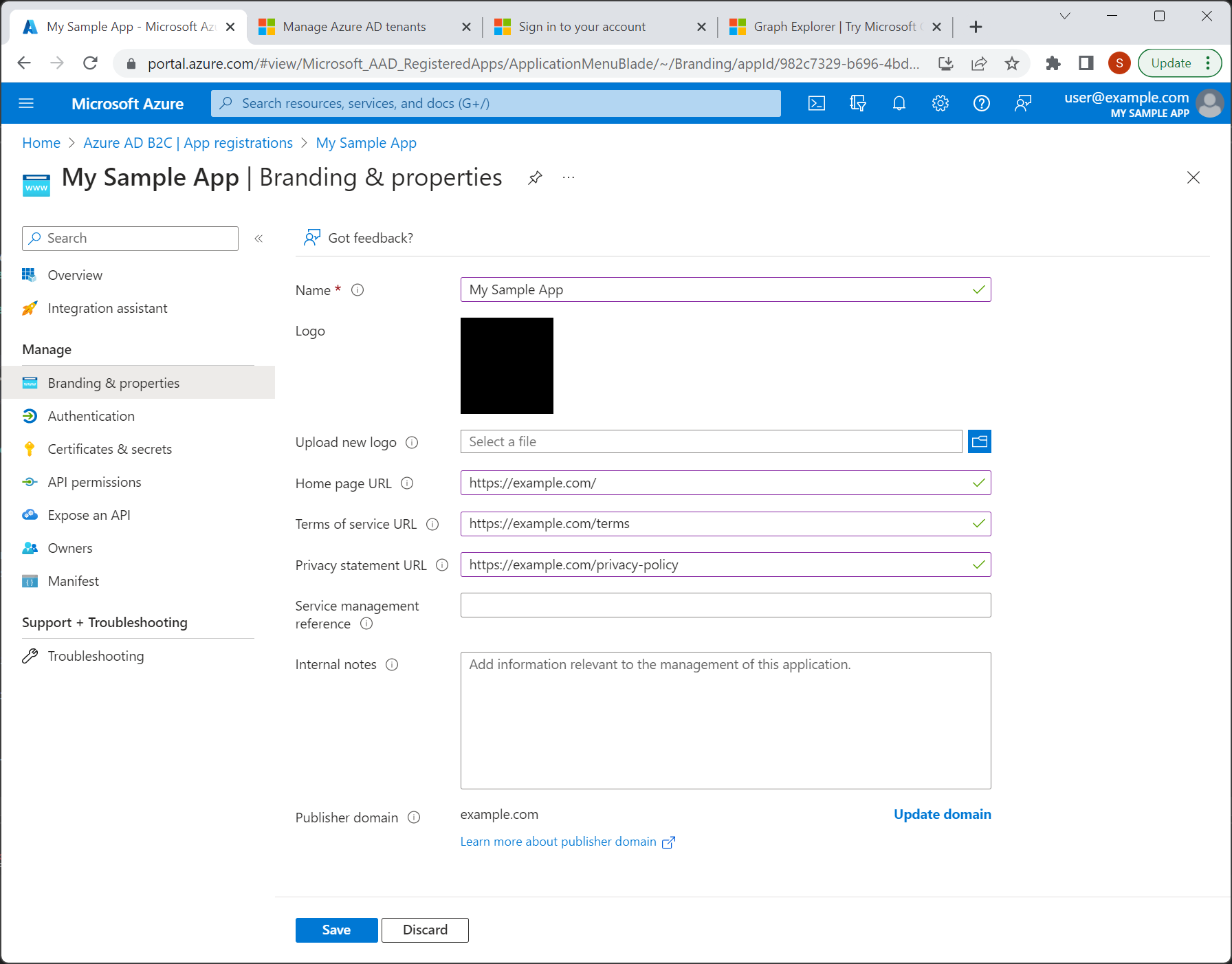
Task: Open the Azure portal hamburger menu
Action: pyautogui.click(x=26, y=103)
